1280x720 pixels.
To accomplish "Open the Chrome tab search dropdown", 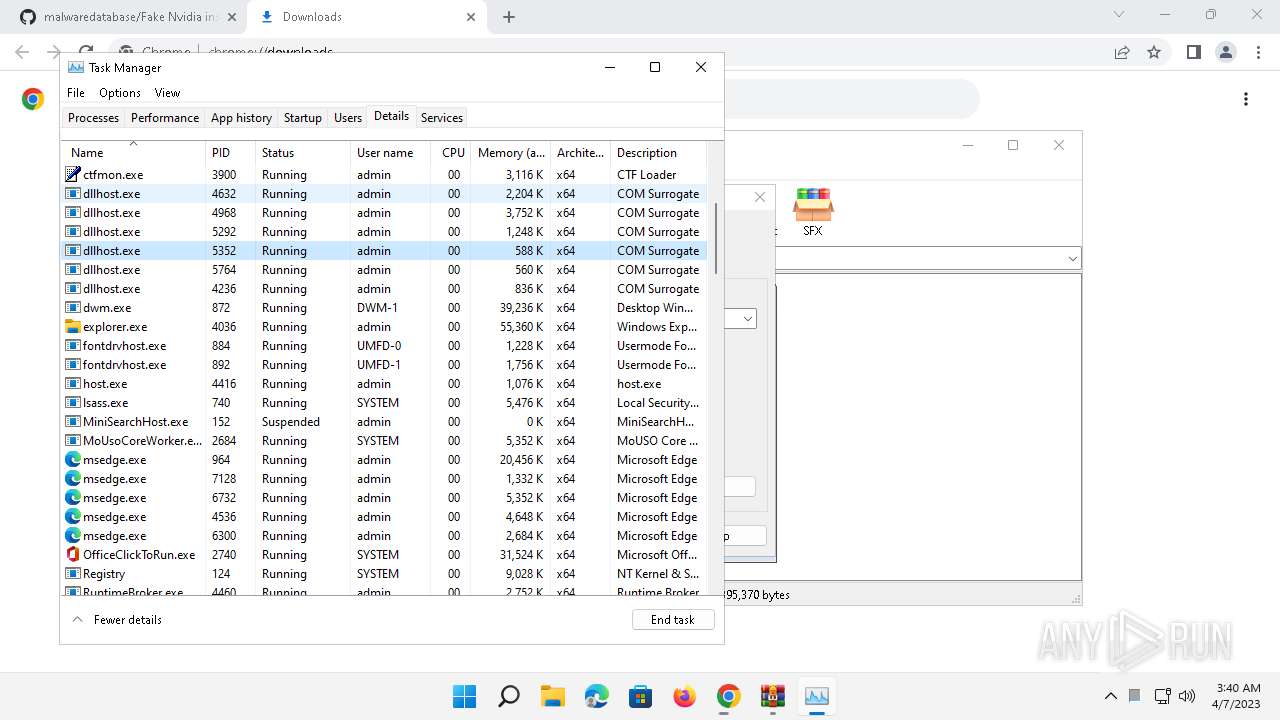I will [1119, 15].
